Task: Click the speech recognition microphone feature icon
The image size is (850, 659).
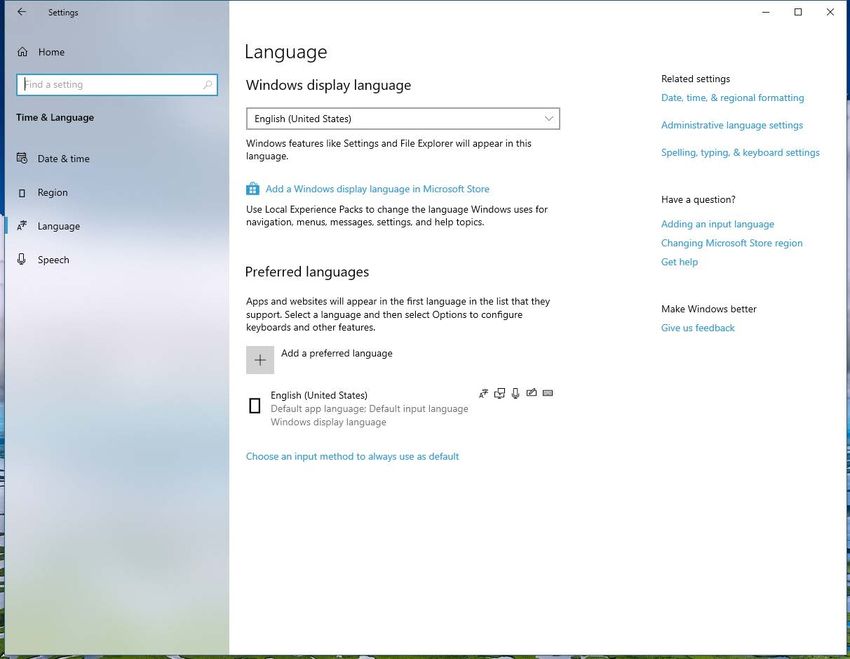Action: point(516,393)
